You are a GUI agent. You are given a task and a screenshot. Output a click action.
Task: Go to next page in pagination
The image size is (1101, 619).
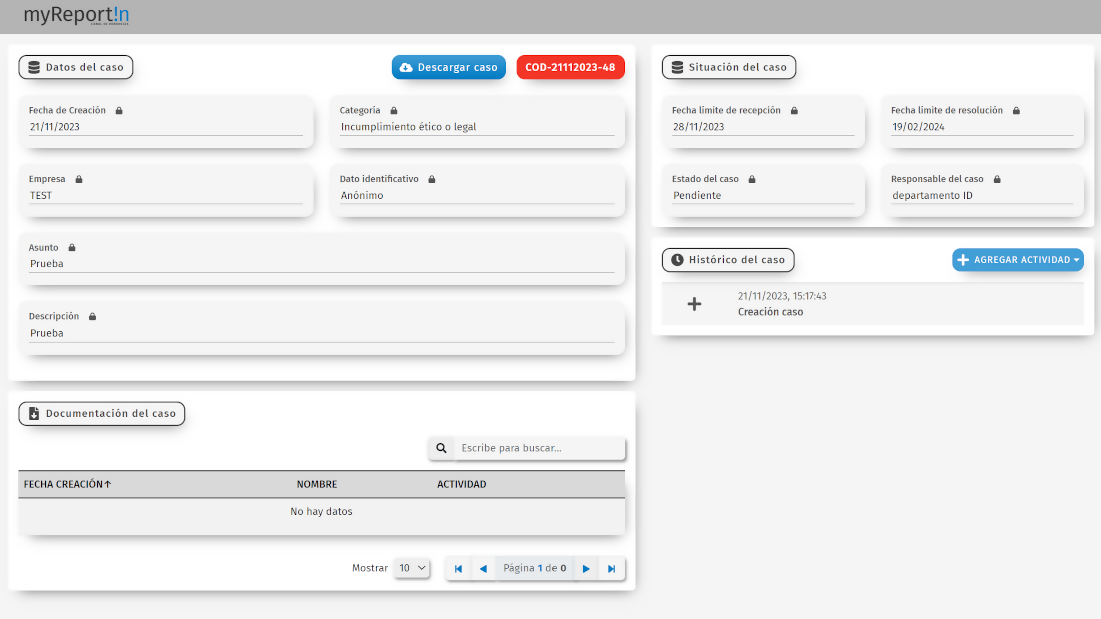(x=586, y=568)
